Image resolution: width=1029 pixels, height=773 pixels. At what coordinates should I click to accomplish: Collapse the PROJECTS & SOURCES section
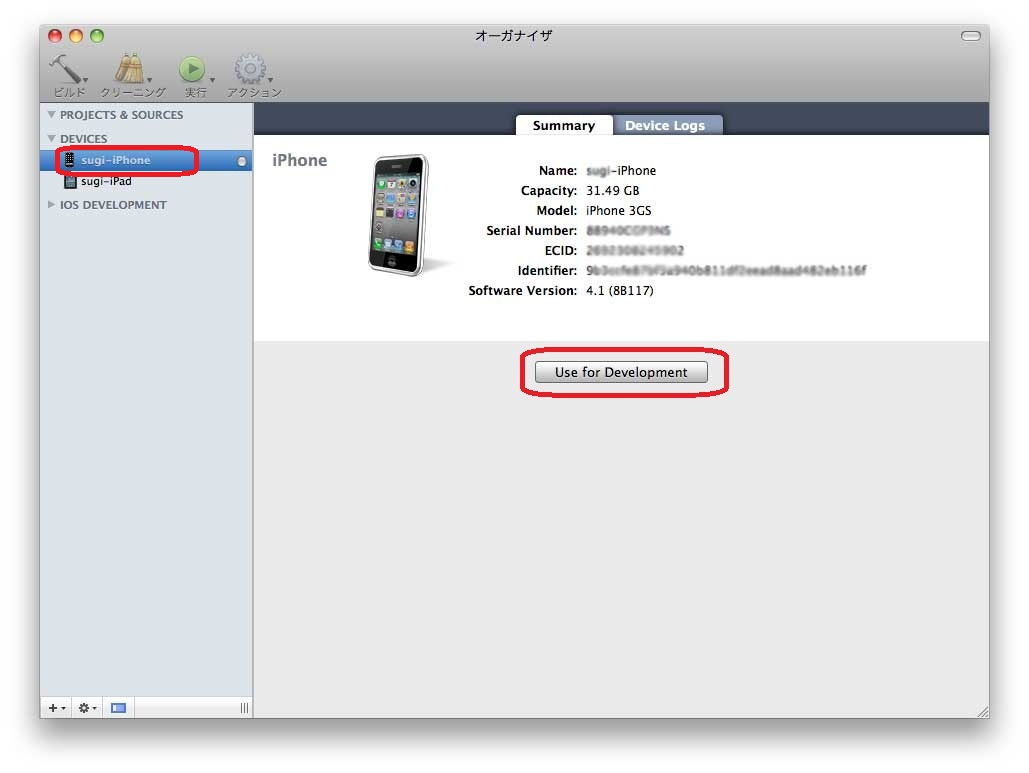pyautogui.click(x=52, y=115)
